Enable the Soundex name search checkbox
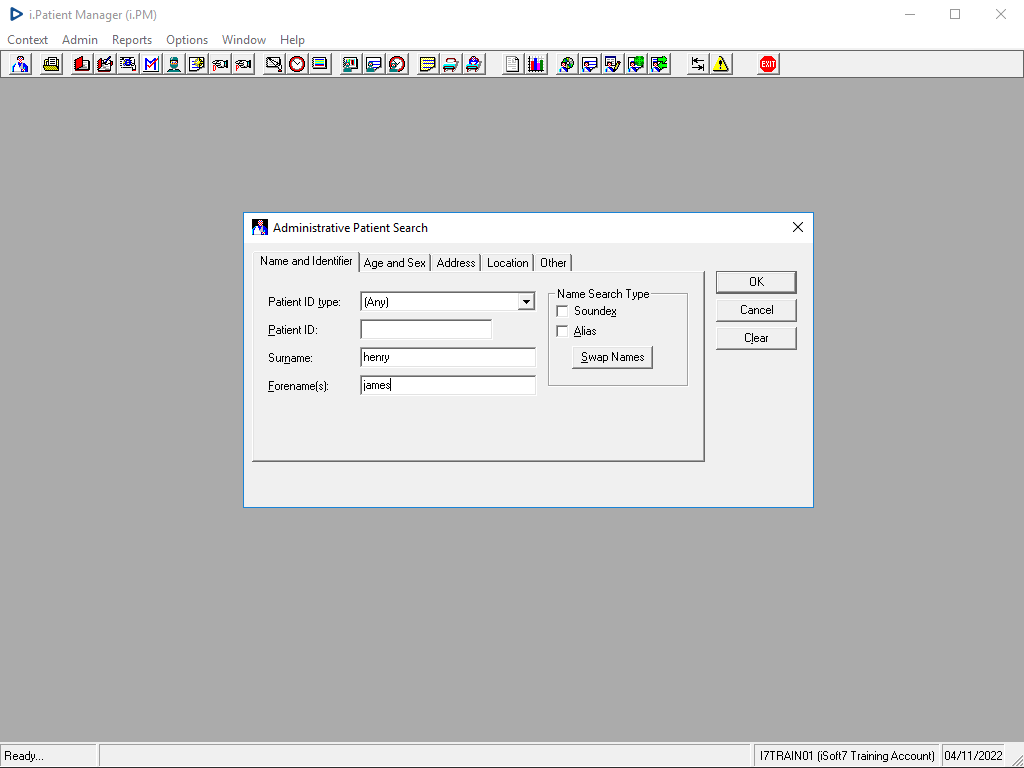The image size is (1024, 768). 562,311
